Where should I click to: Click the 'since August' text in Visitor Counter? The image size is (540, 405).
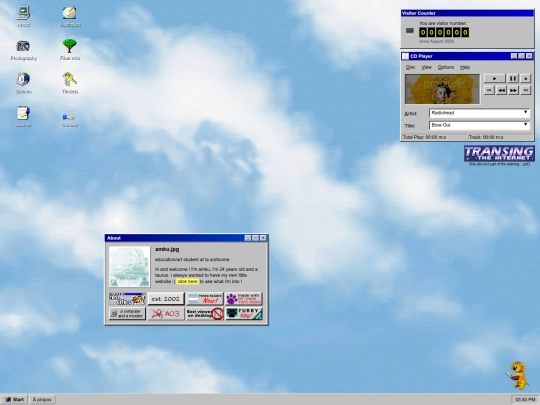click(x=436, y=41)
